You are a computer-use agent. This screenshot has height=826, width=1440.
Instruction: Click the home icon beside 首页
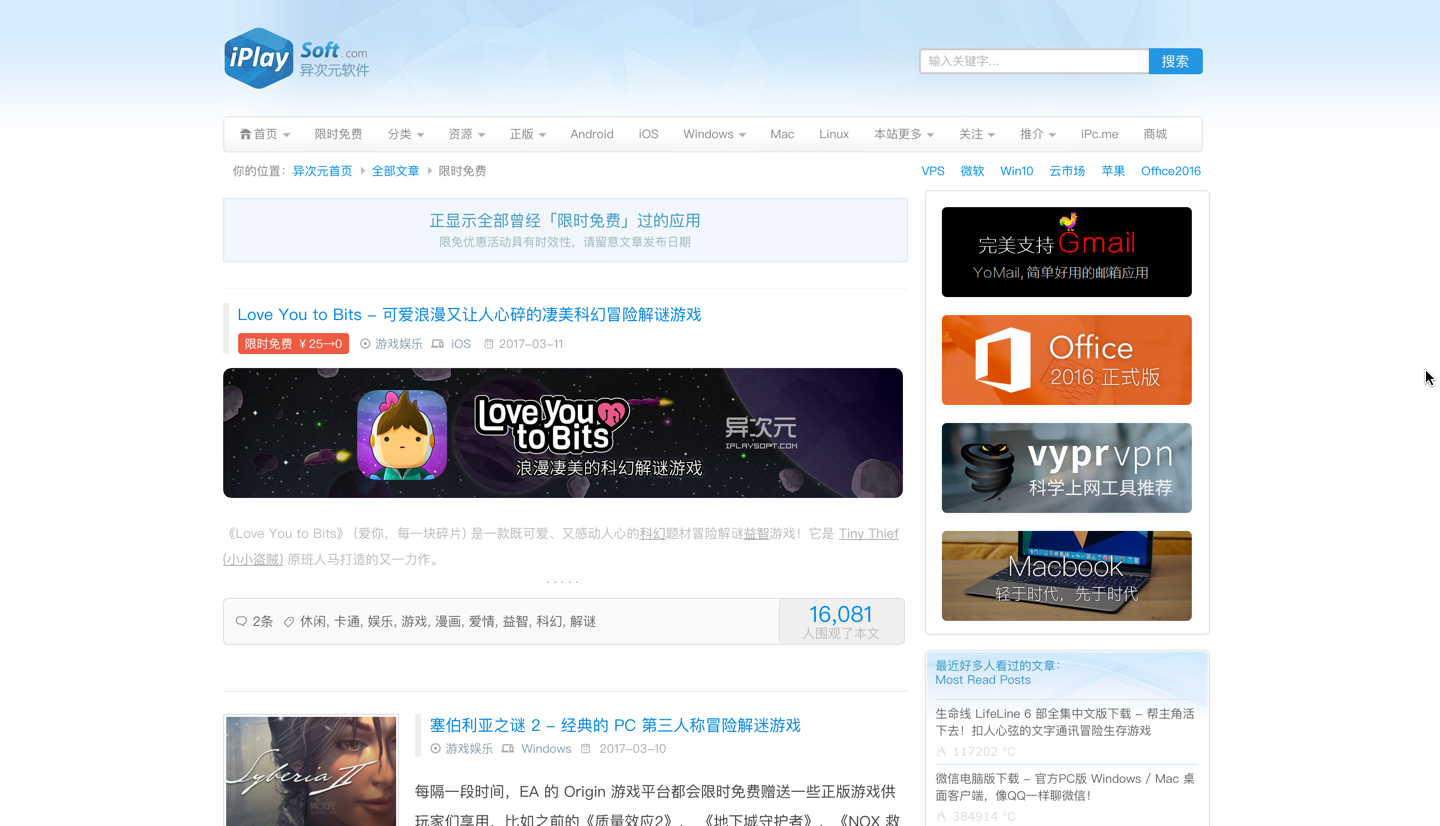(x=245, y=134)
